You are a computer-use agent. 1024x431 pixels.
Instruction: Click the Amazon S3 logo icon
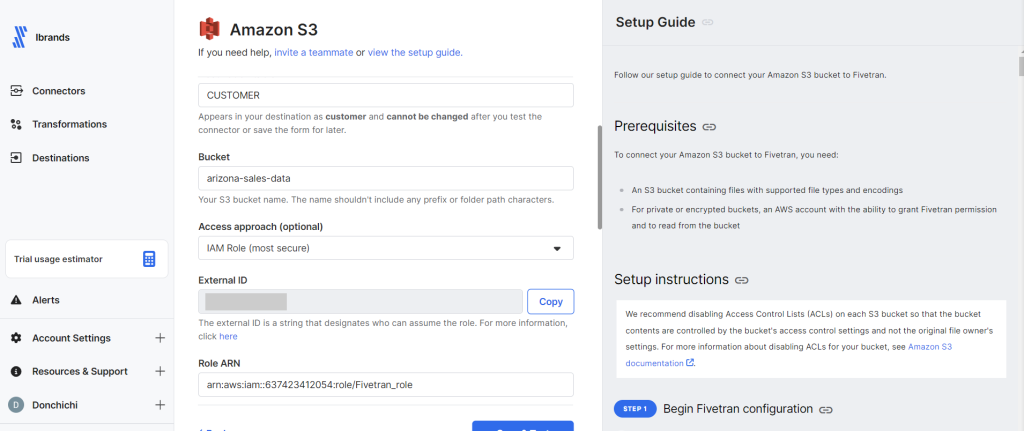(x=209, y=29)
